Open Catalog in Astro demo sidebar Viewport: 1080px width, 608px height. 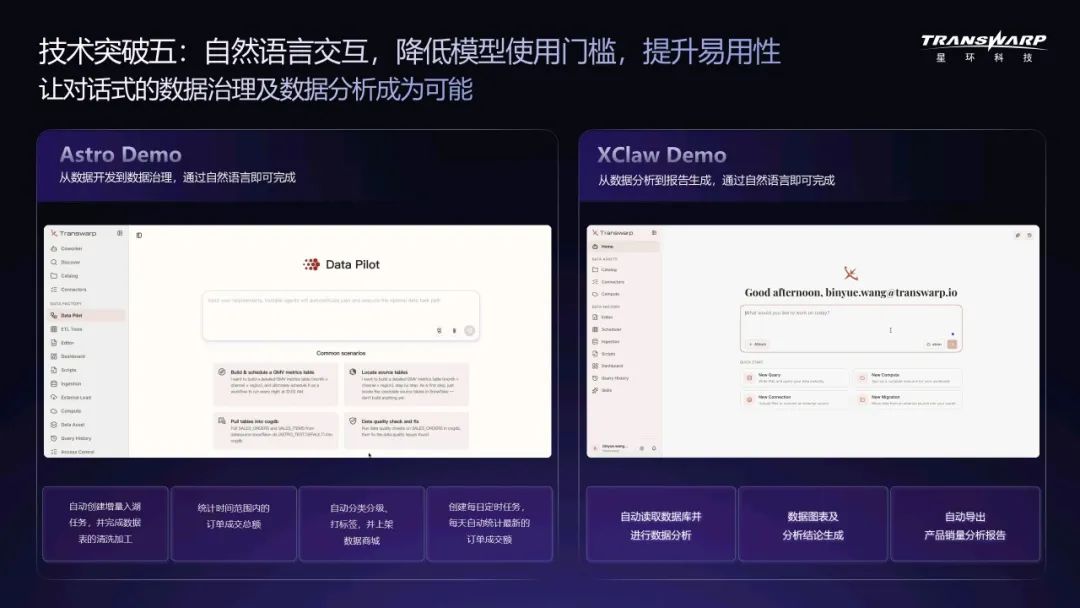(65, 276)
